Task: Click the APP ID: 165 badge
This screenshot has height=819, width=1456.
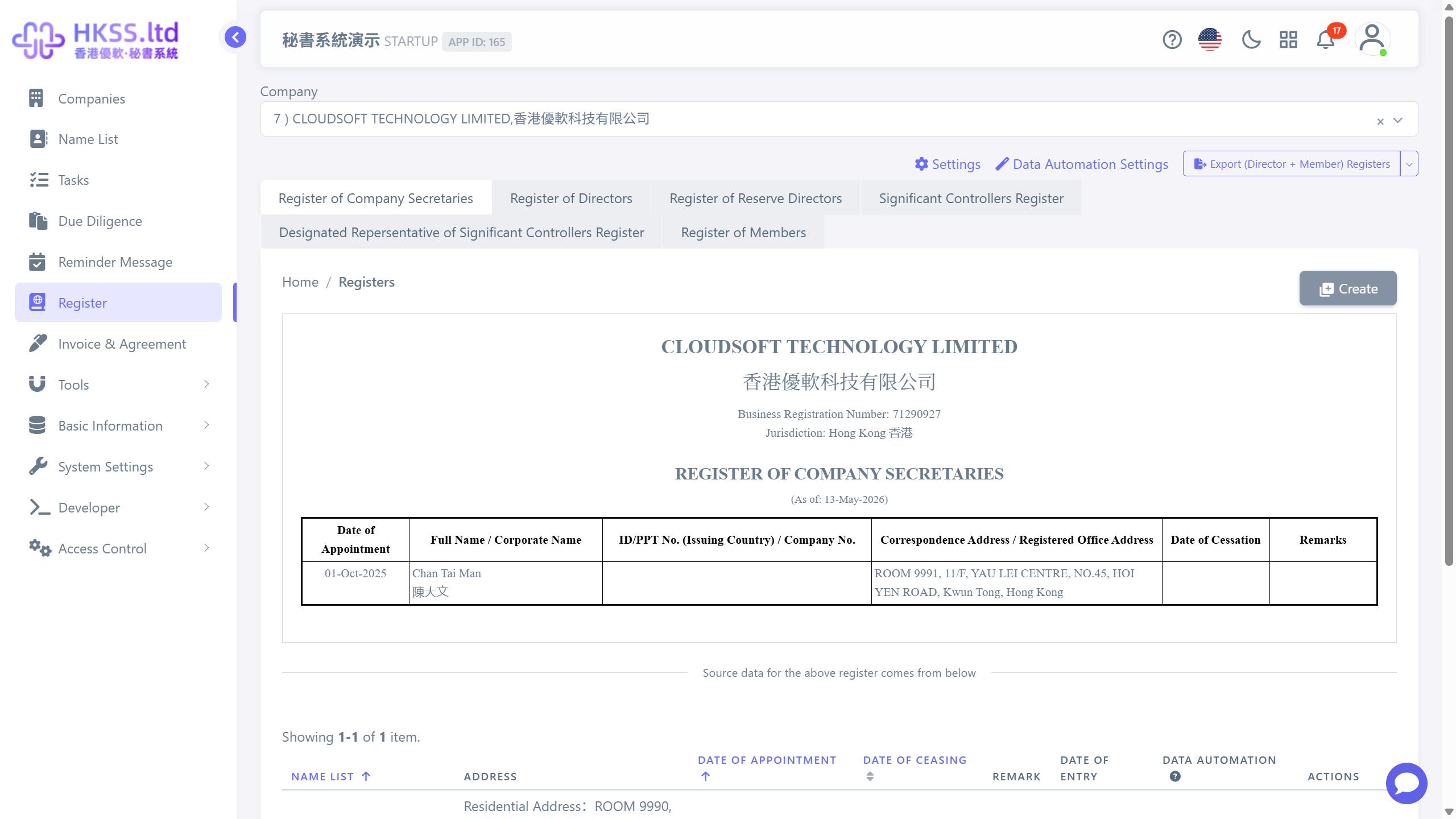Action: (477, 42)
